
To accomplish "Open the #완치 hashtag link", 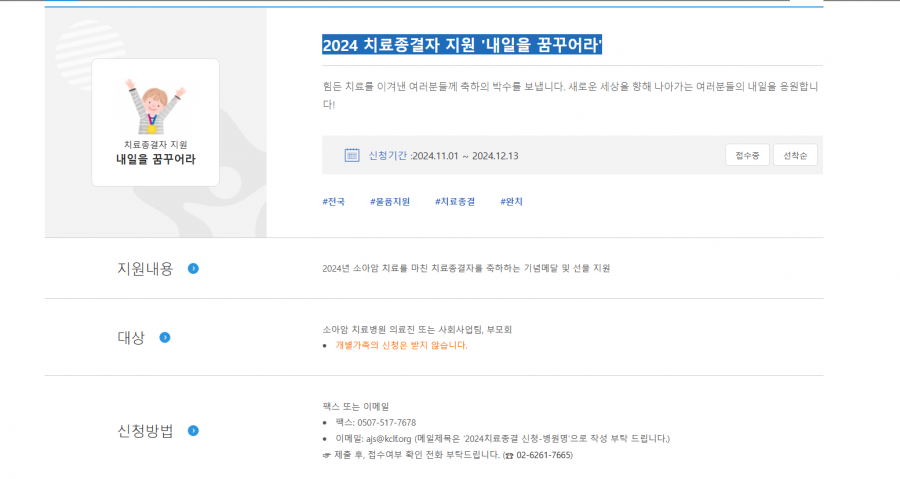I will click(511, 202).
